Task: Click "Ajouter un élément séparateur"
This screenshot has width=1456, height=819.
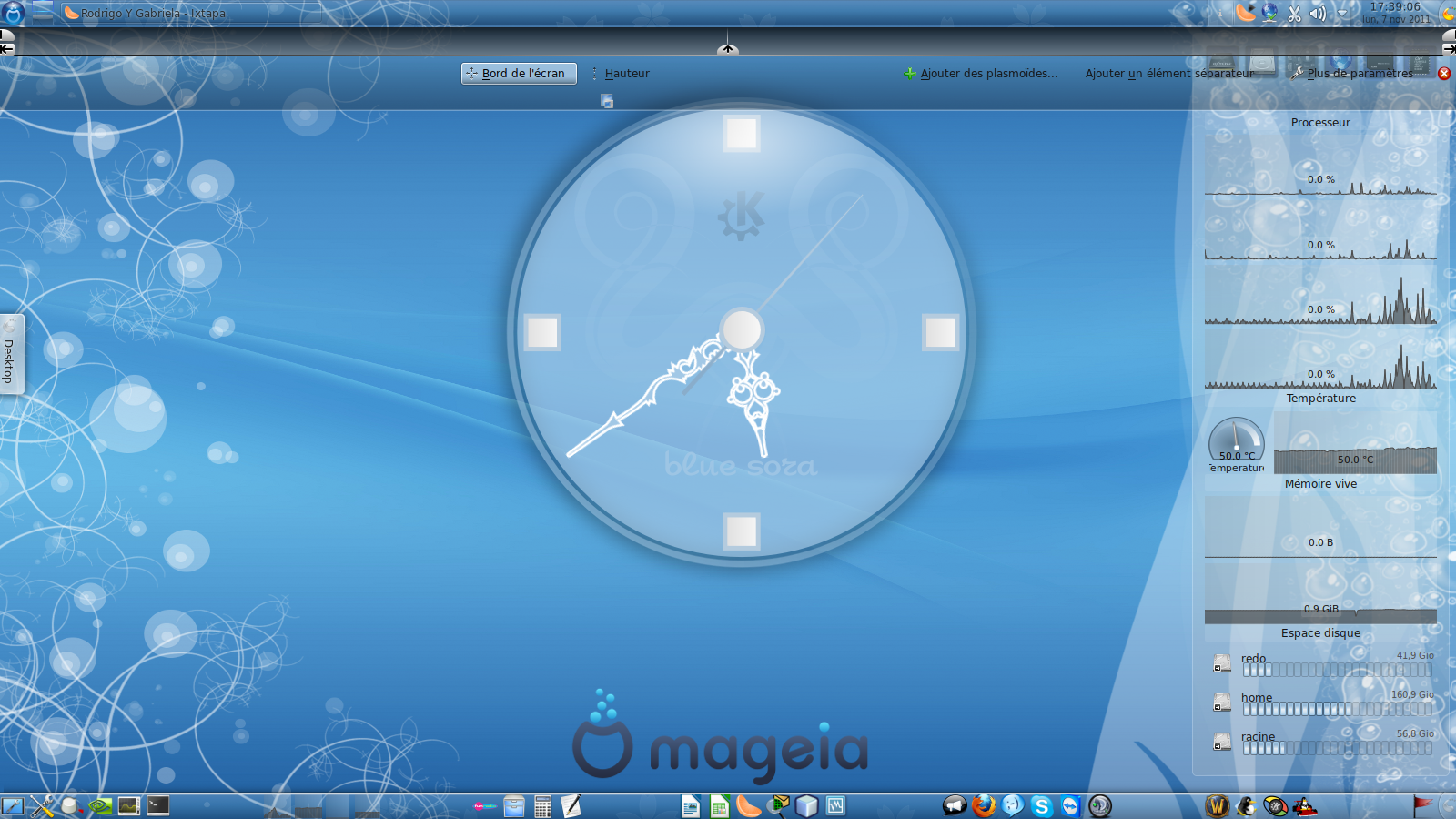Action: (x=1169, y=74)
